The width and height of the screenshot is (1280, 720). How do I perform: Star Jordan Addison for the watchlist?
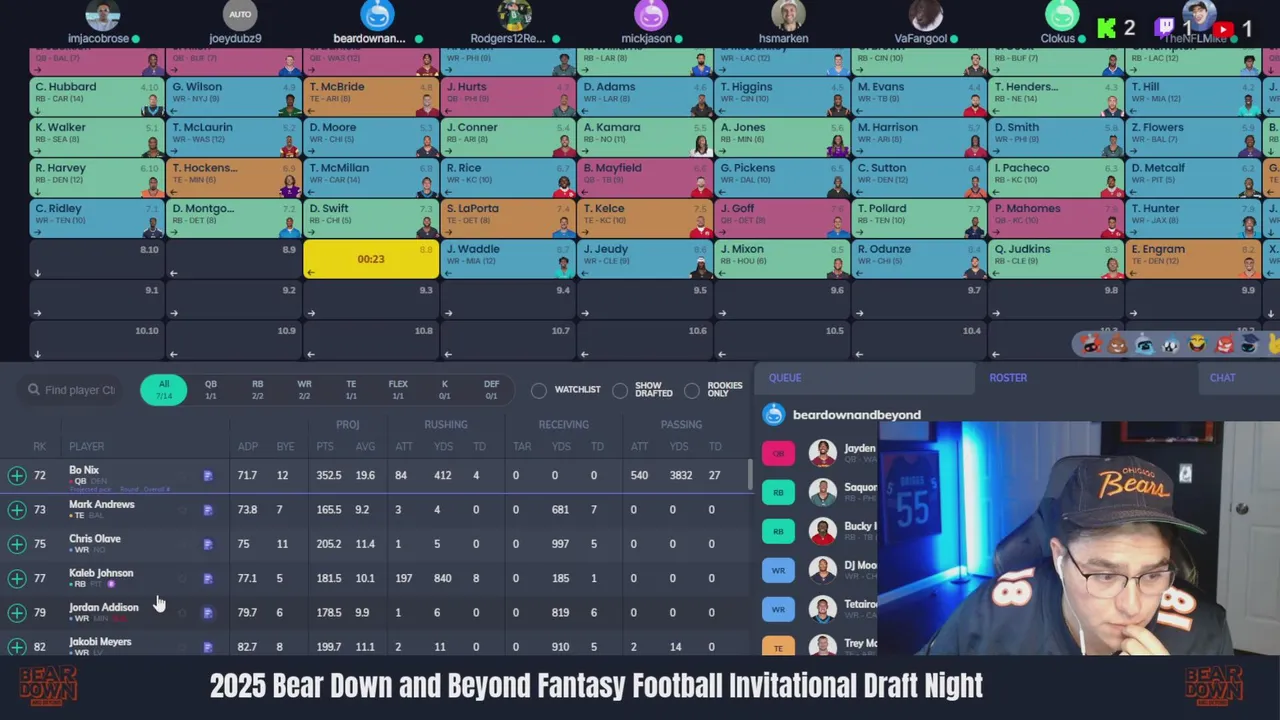coord(182,613)
